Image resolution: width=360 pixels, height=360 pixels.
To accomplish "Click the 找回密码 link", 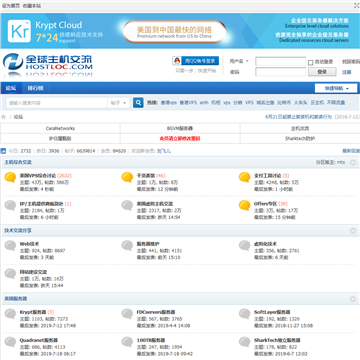I will coord(351,62).
